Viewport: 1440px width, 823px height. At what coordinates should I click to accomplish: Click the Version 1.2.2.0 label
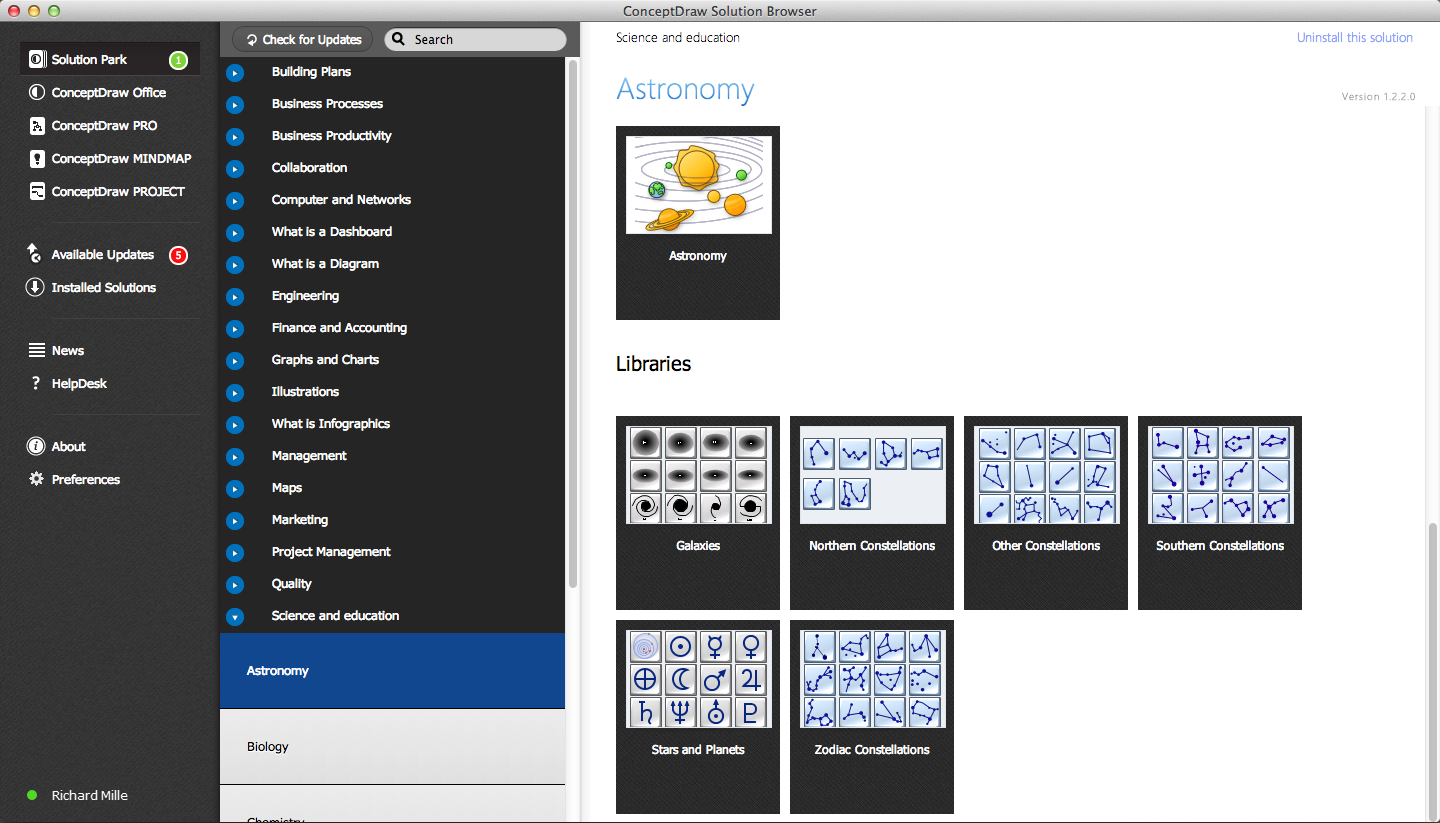click(x=1379, y=97)
